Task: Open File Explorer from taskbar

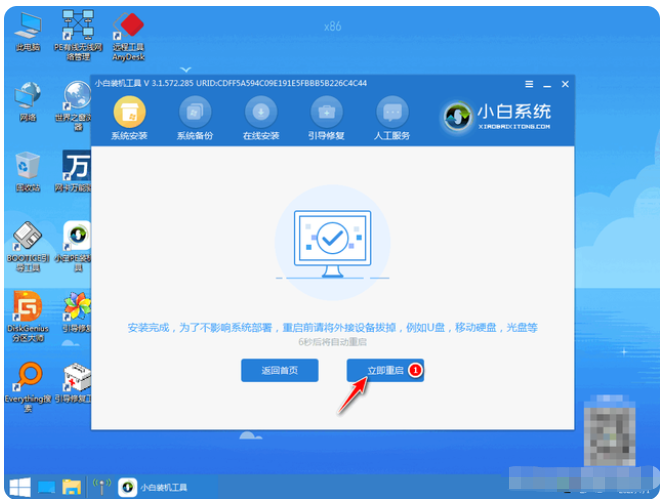Action: coord(72,487)
